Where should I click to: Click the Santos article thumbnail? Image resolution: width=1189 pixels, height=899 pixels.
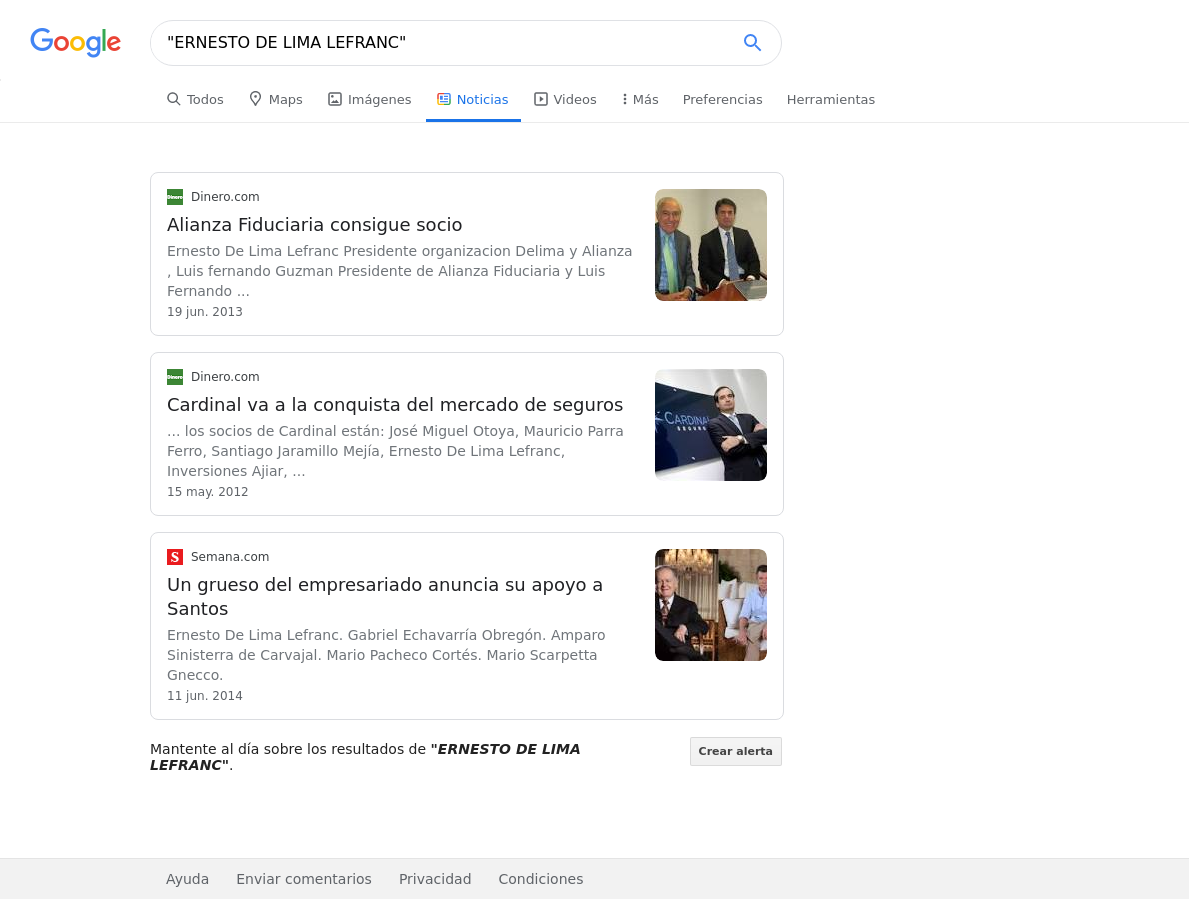click(711, 605)
